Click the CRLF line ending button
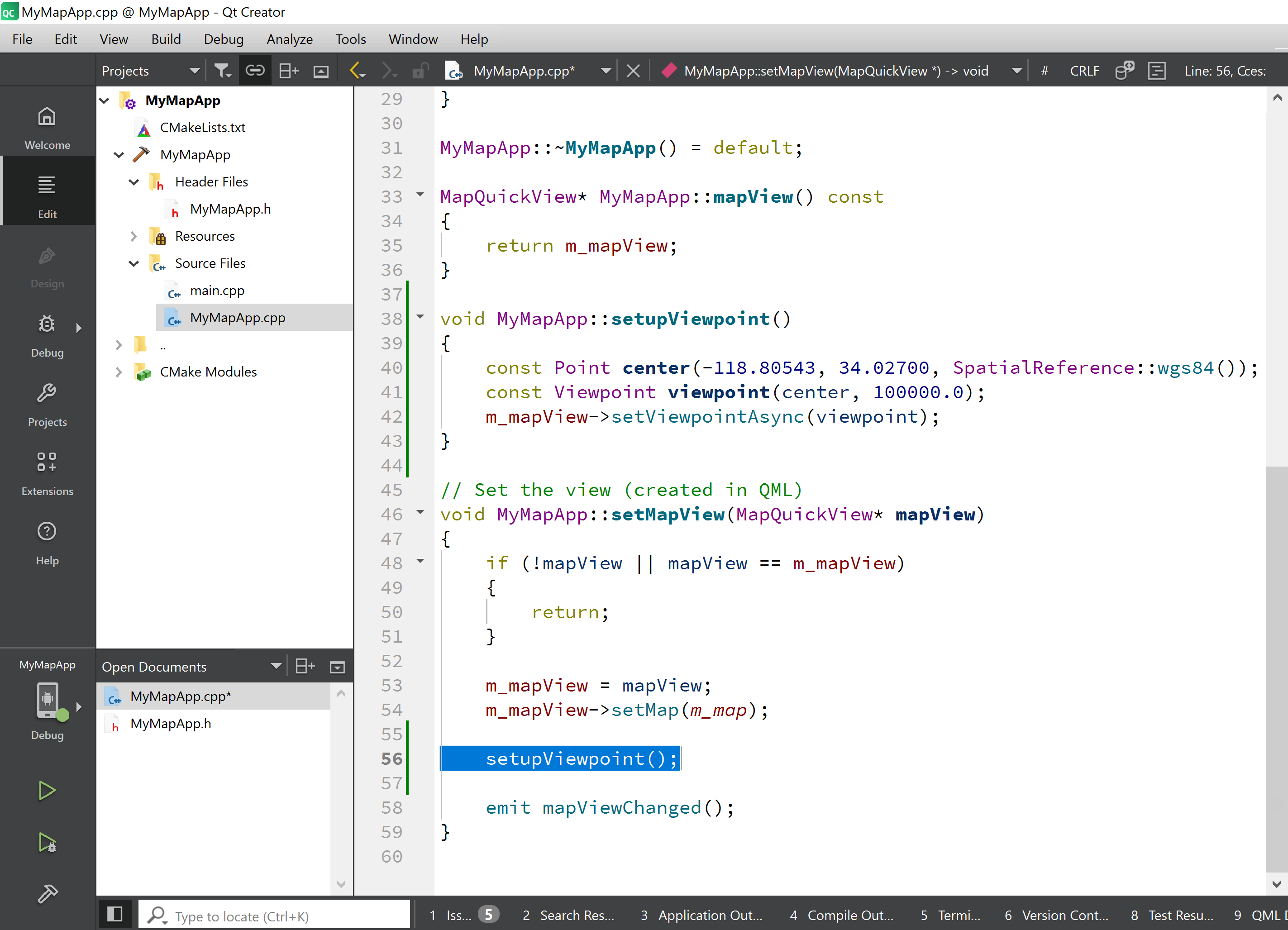 click(x=1084, y=71)
